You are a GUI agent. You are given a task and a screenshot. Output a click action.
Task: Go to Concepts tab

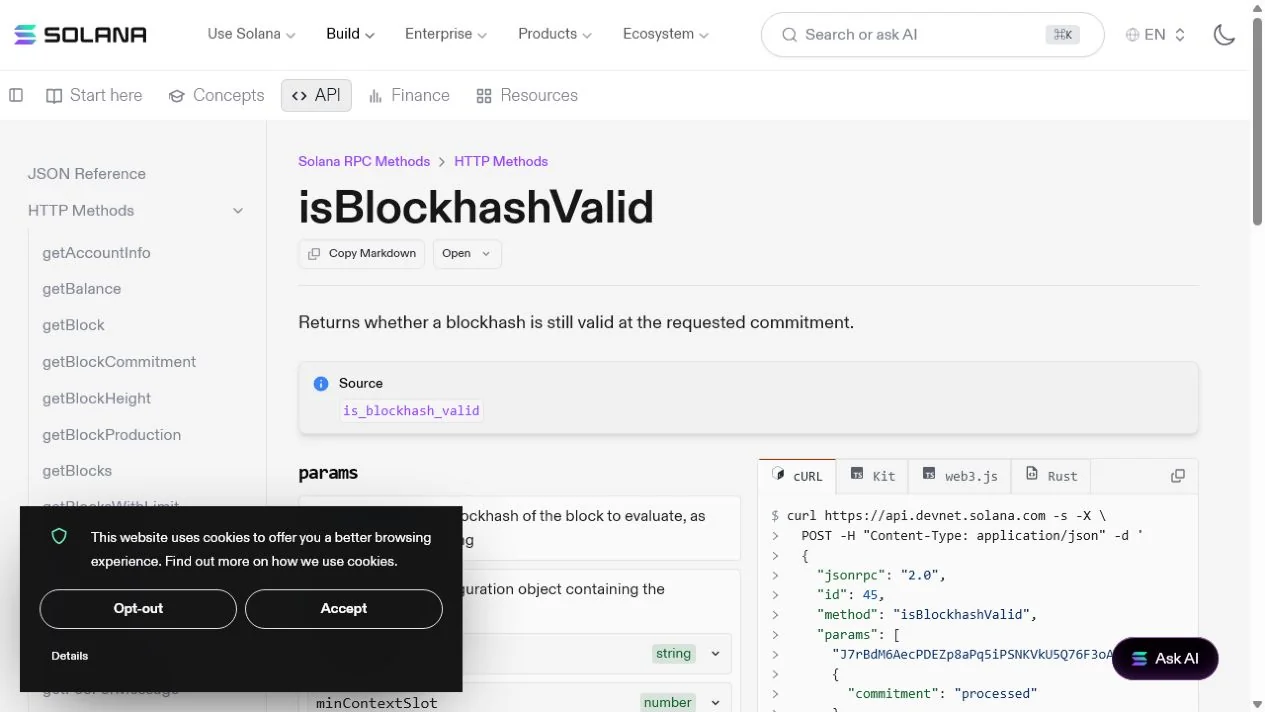[x=216, y=95]
